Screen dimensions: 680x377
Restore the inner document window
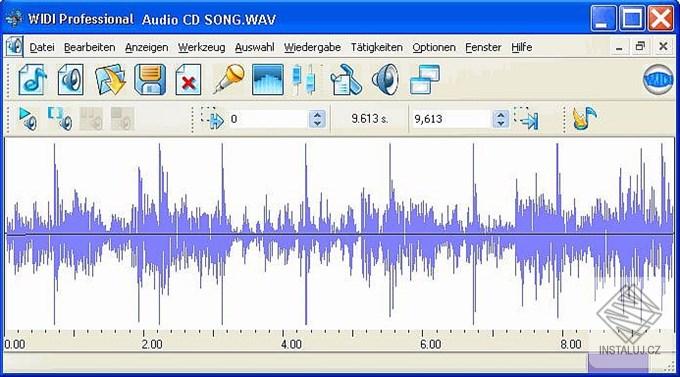[x=641, y=46]
